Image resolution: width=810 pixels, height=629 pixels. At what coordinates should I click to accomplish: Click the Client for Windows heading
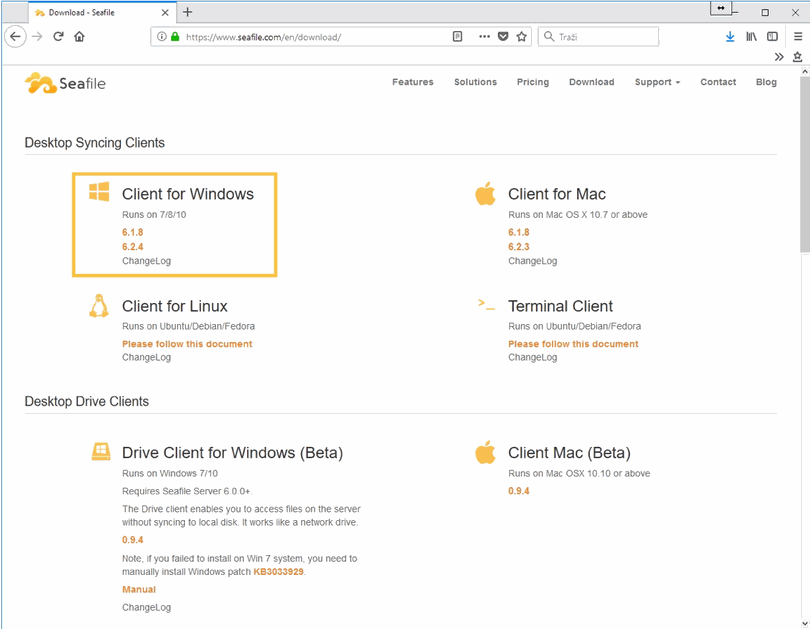188,194
